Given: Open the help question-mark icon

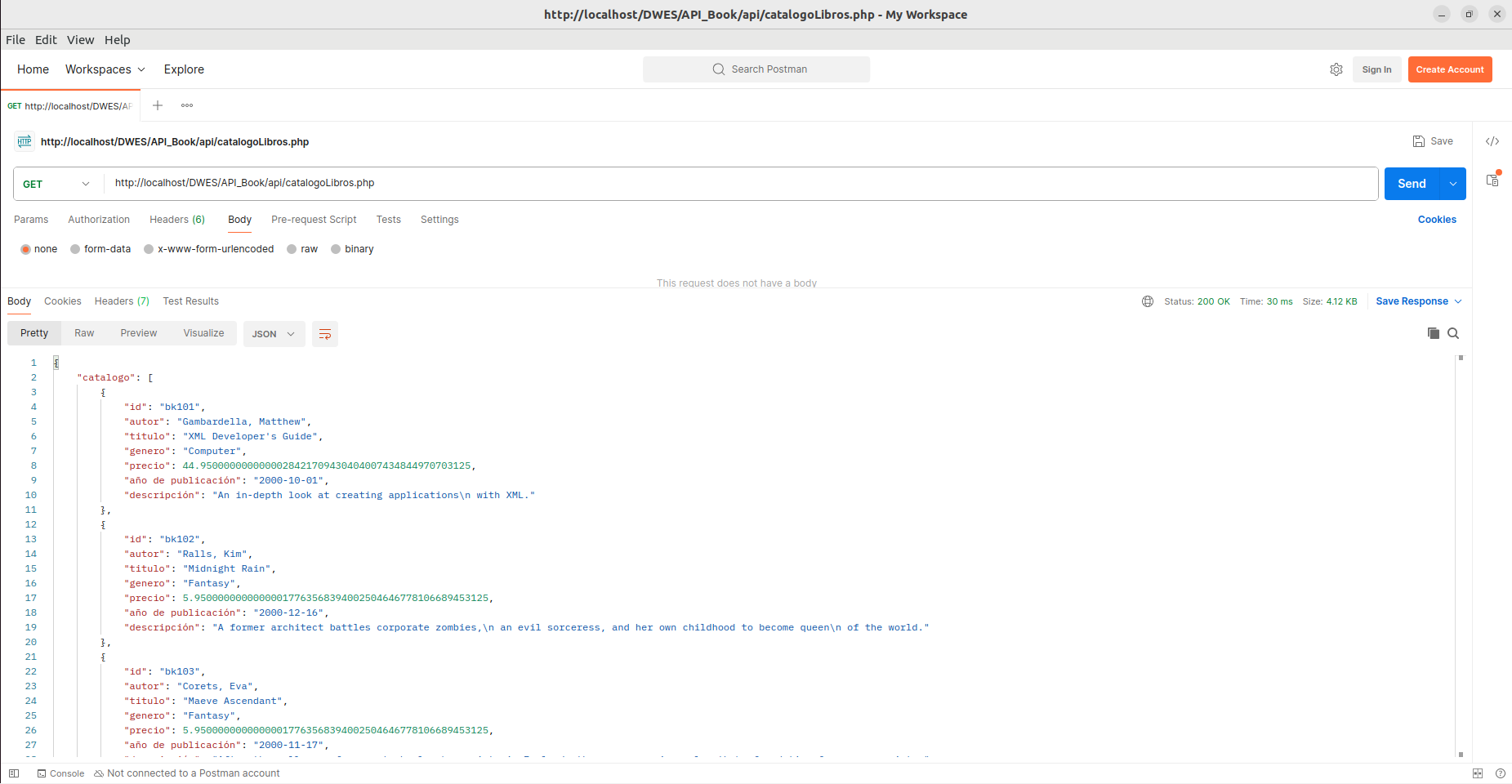Looking at the screenshot, I should coord(1501,773).
